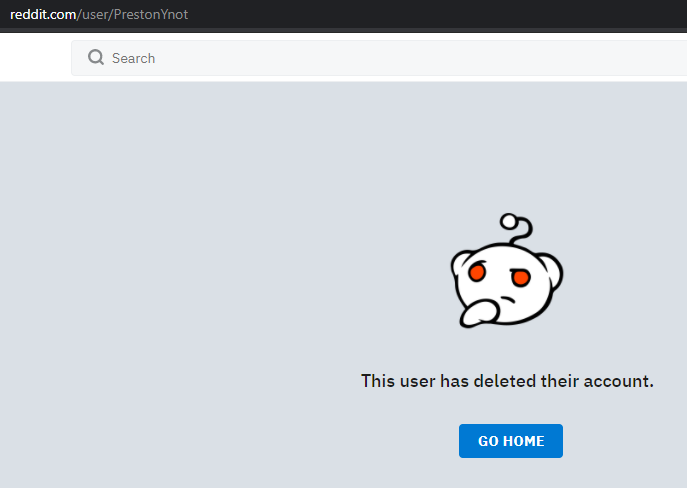Click the /user/PrestonYnot URL path
Screen dimensions: 687x488
point(133,14)
